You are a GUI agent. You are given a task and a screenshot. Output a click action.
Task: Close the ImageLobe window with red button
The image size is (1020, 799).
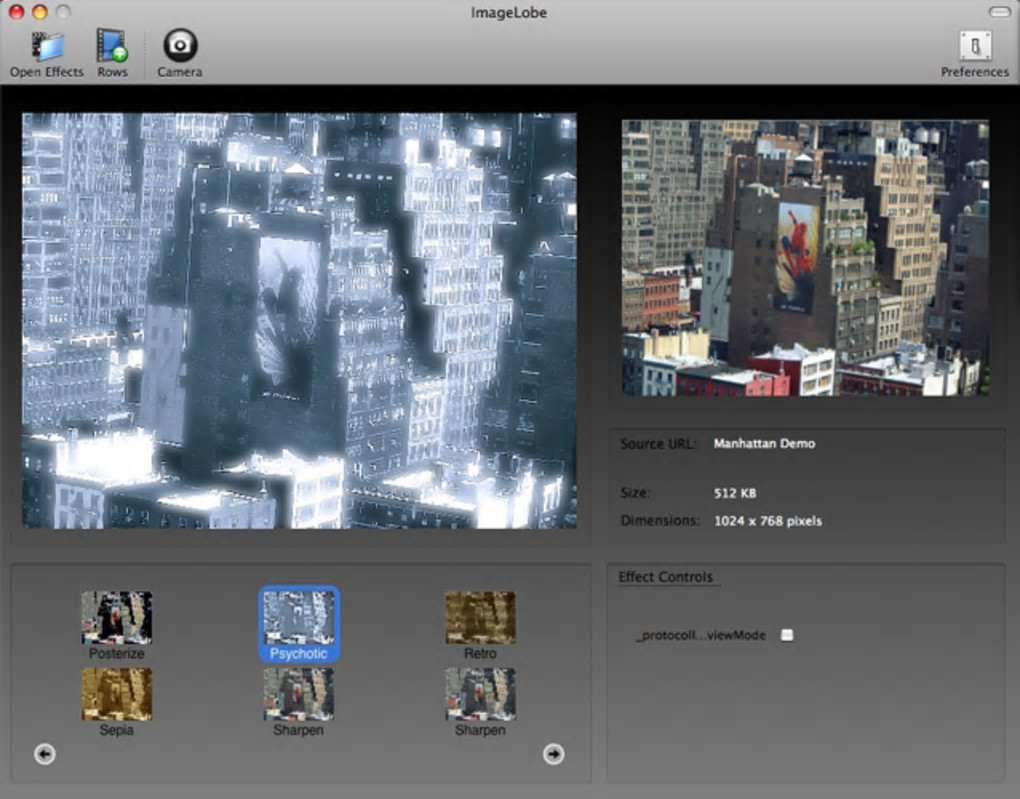(x=16, y=12)
